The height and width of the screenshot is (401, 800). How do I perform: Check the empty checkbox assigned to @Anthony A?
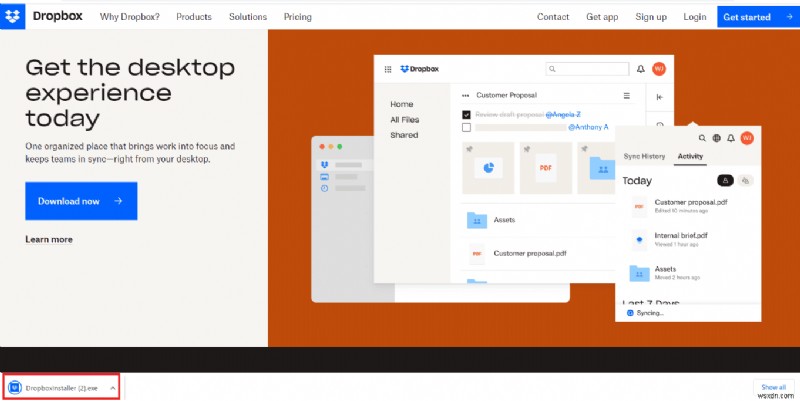(466, 128)
